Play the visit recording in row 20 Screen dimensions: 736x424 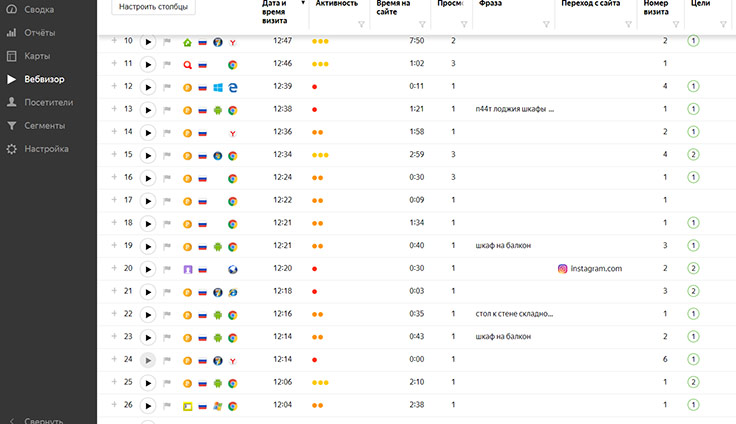147,269
